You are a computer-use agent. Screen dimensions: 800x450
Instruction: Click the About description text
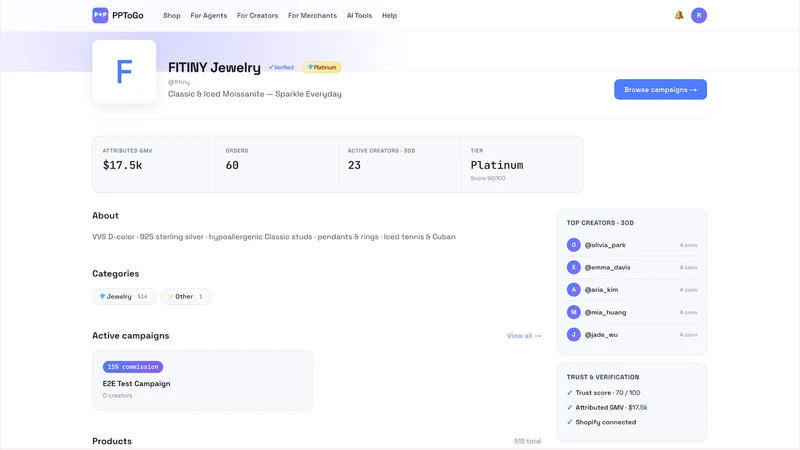pos(273,237)
